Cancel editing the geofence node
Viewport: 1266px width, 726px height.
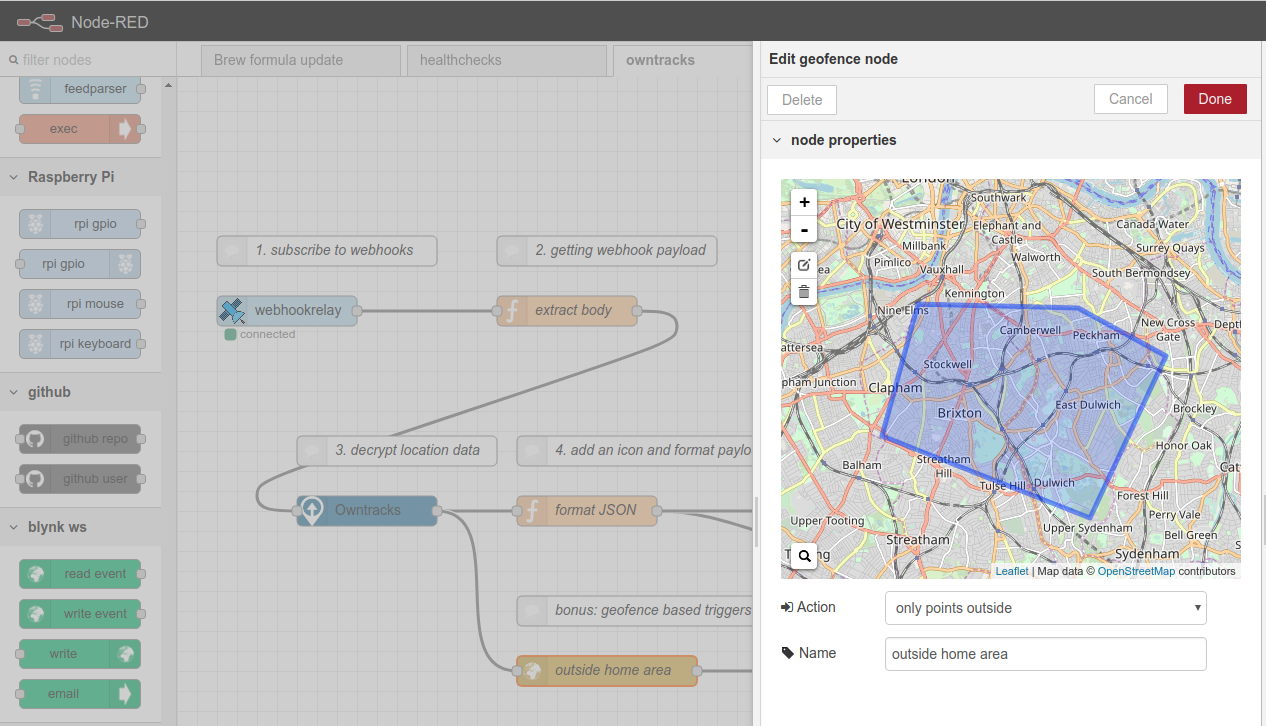1130,99
